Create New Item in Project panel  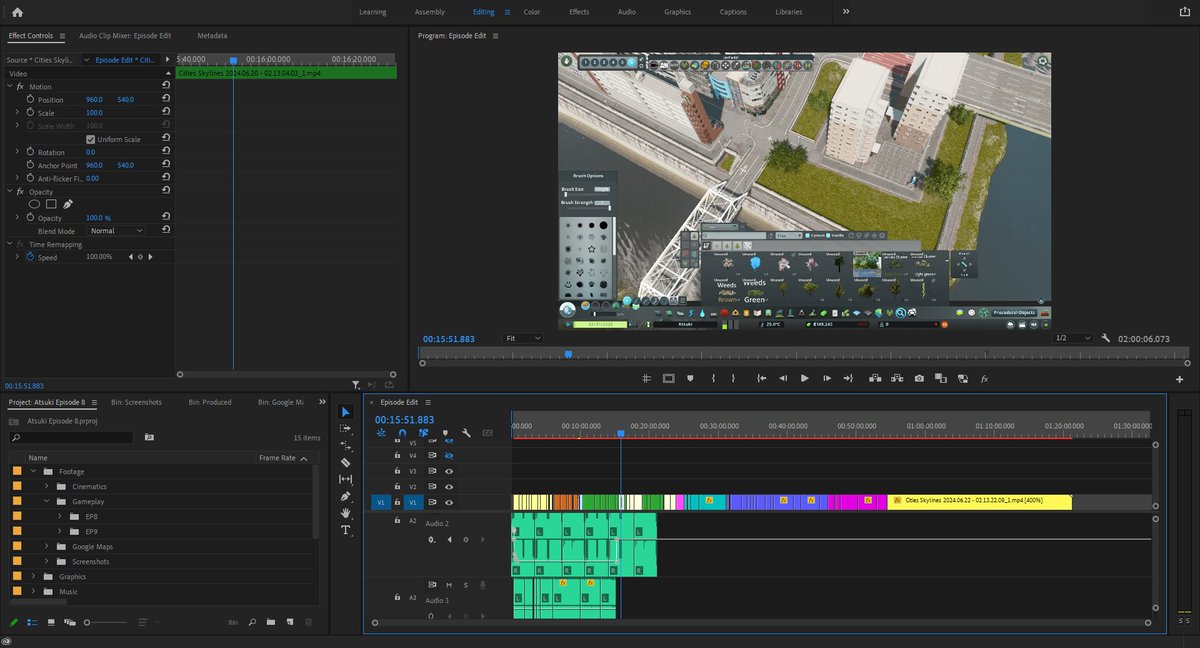point(289,622)
